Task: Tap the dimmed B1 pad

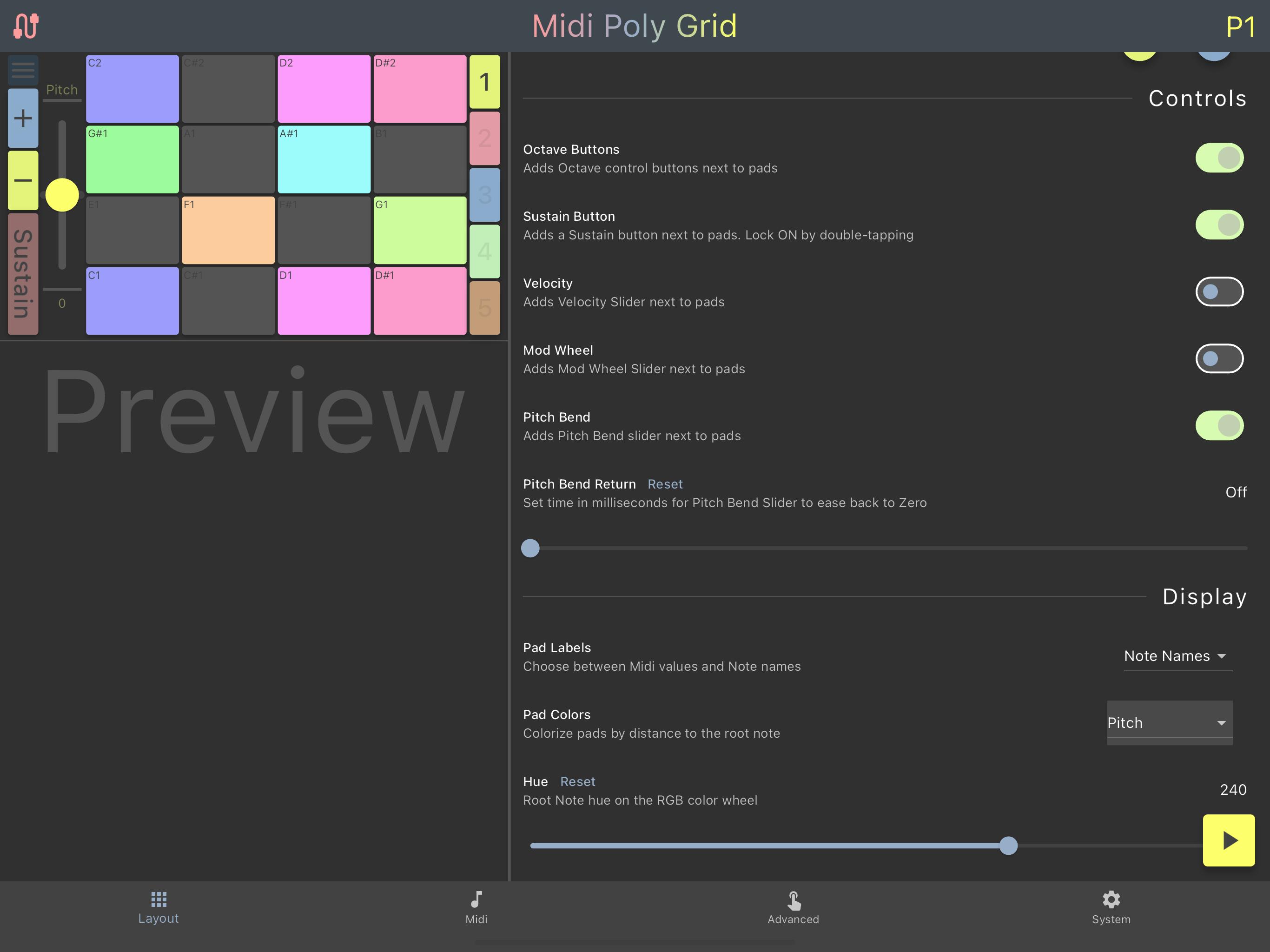Action: (x=420, y=159)
